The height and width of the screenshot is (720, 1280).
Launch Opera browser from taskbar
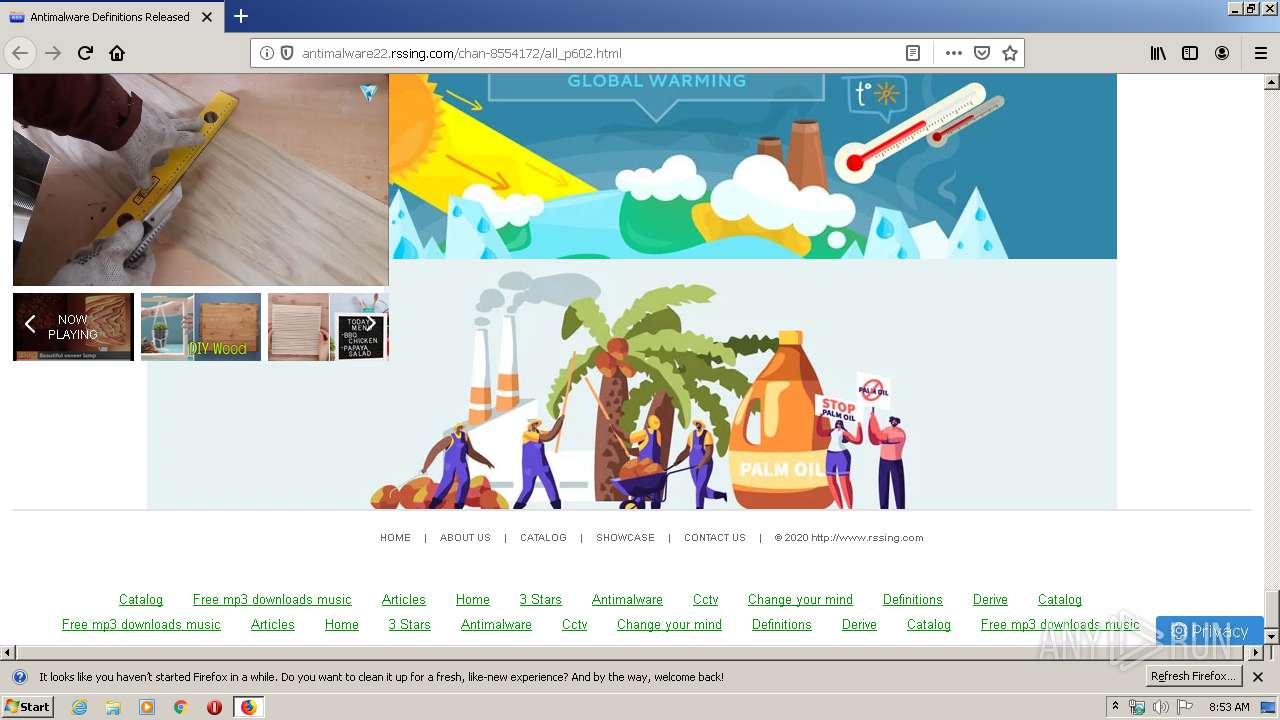(214, 707)
